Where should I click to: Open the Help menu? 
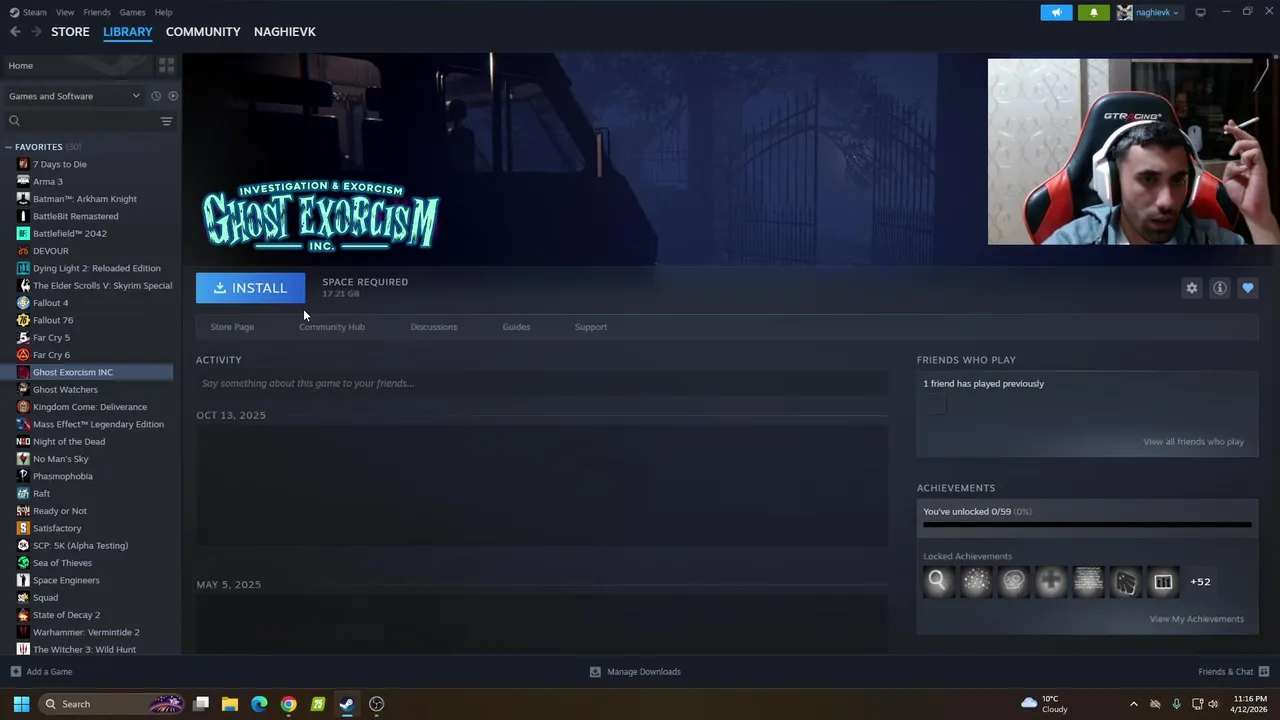(164, 12)
